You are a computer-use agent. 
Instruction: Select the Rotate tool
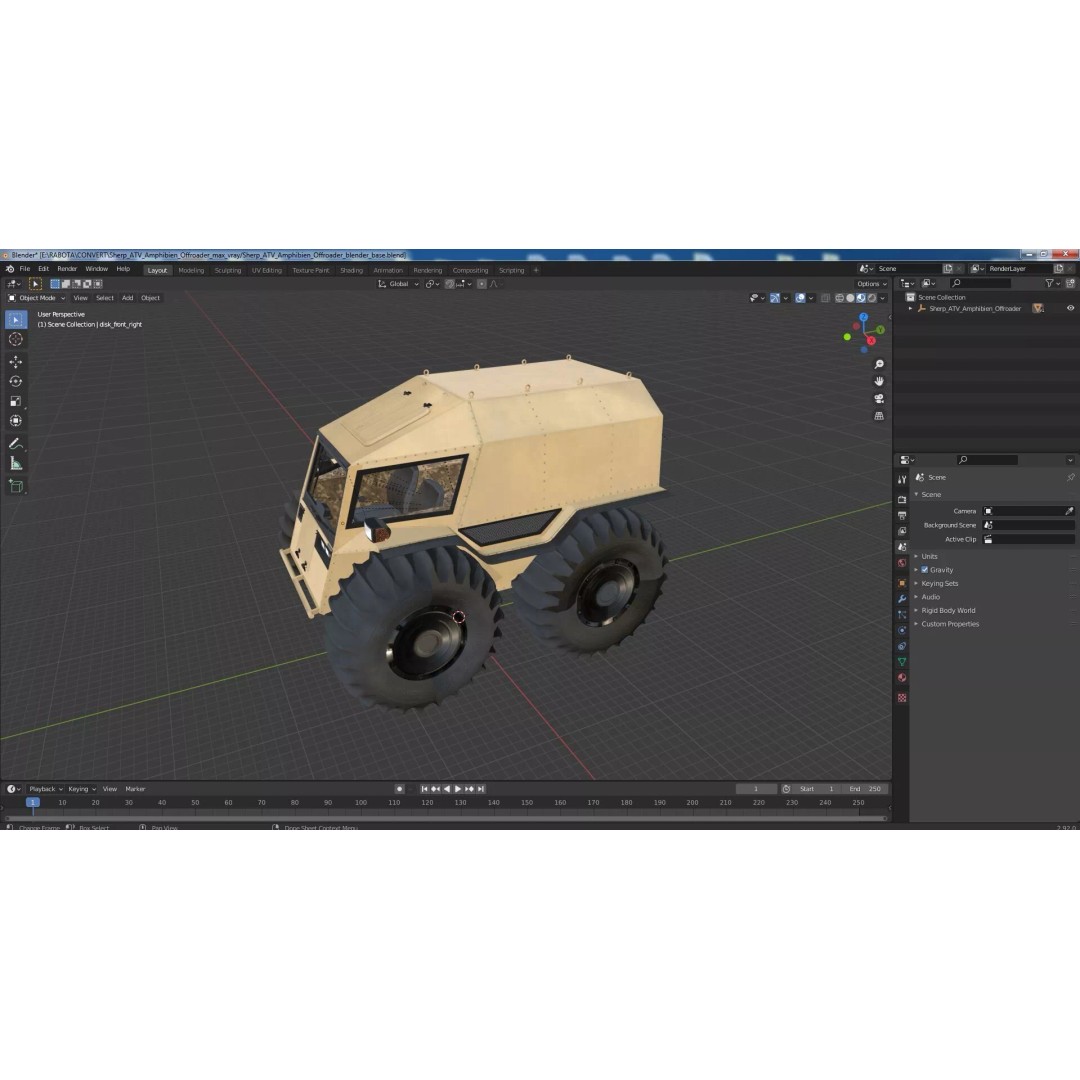coord(16,382)
